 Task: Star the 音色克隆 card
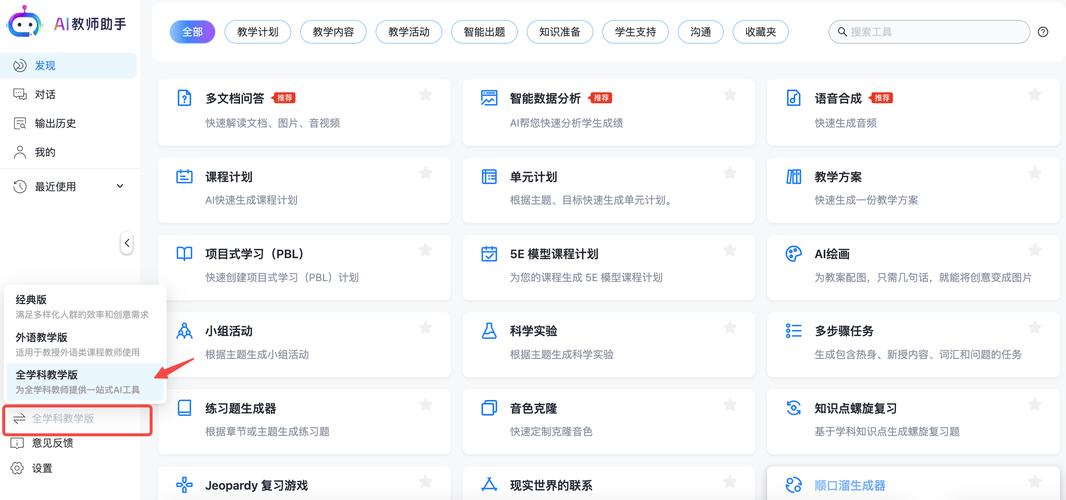(730, 405)
